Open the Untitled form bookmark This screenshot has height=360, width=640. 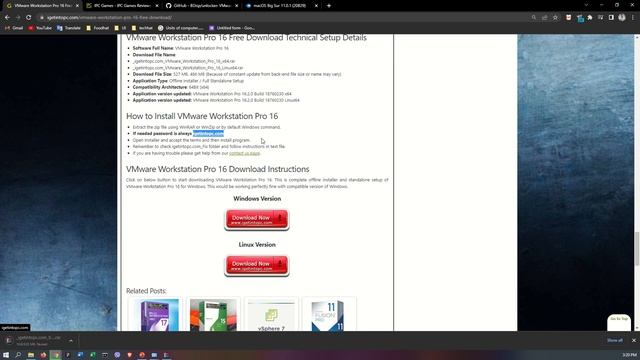pyautogui.click(x=232, y=28)
